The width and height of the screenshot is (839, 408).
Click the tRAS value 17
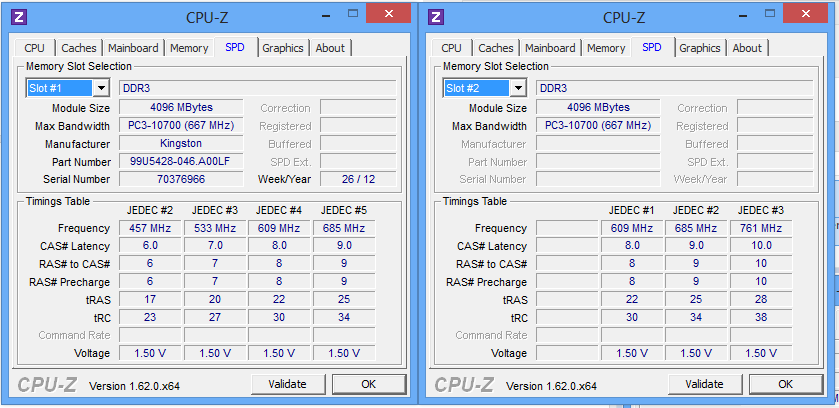pos(150,299)
